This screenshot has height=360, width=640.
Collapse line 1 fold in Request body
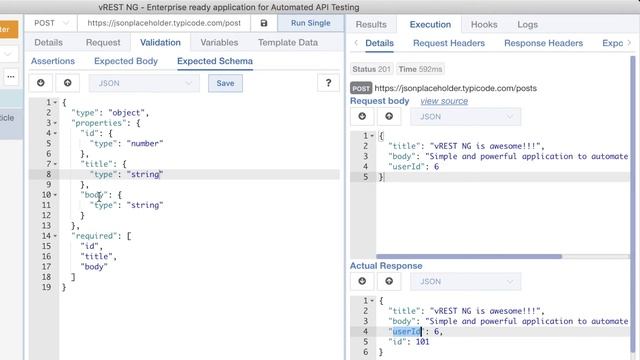(372, 136)
